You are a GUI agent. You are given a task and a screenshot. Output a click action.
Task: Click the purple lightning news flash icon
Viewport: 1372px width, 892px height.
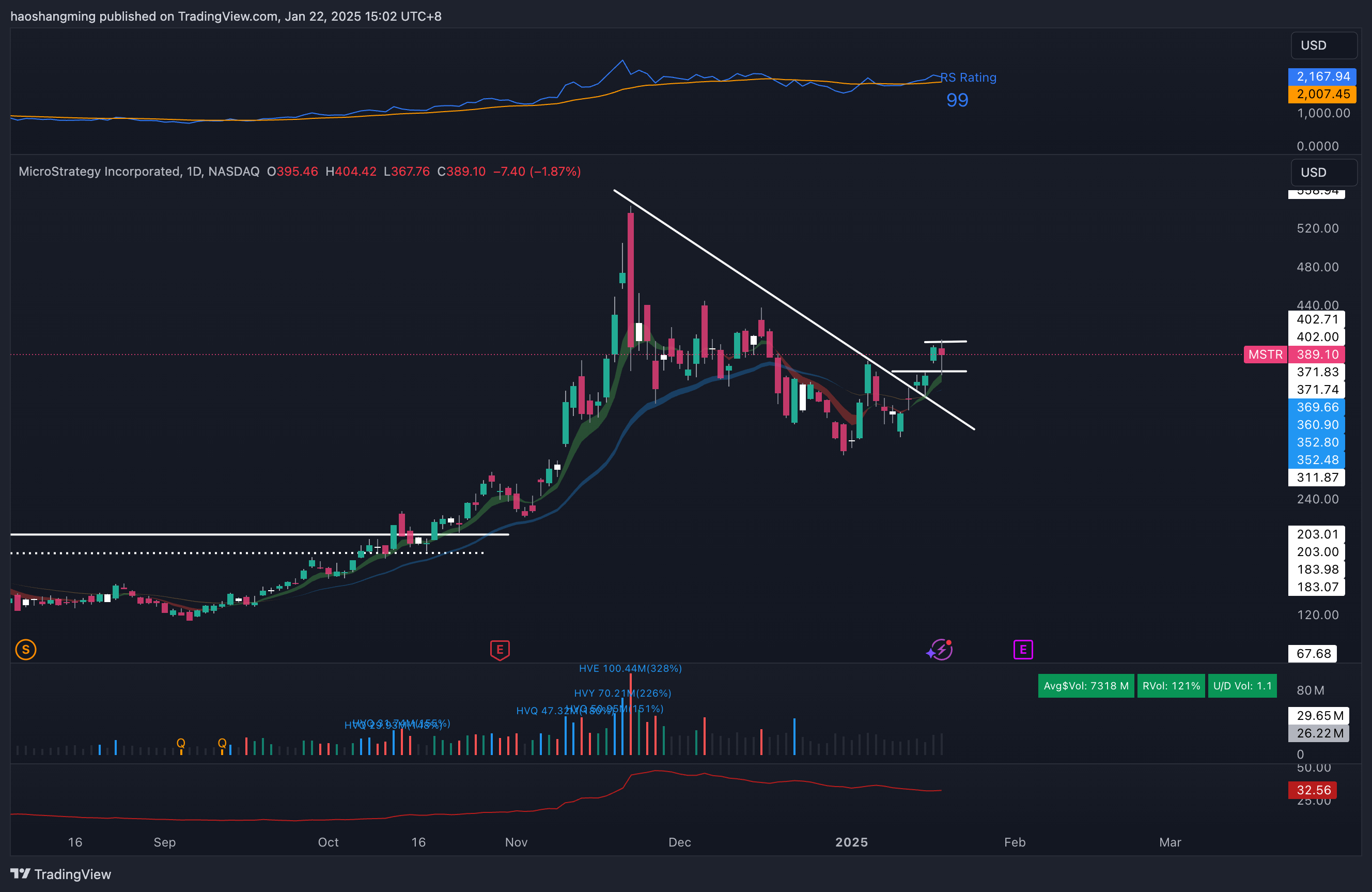tap(940, 650)
